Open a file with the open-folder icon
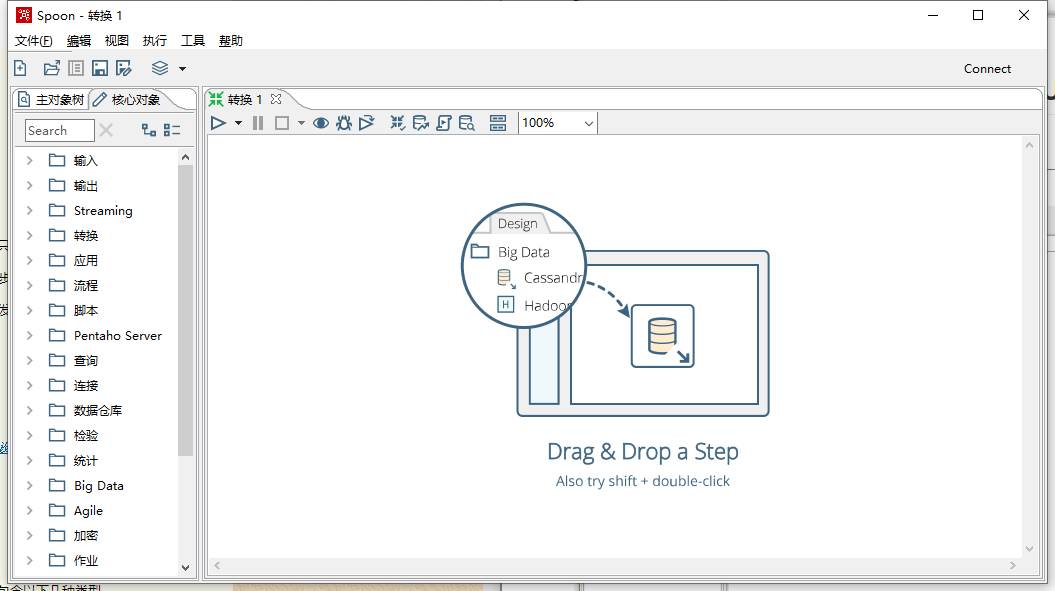 coord(51,68)
